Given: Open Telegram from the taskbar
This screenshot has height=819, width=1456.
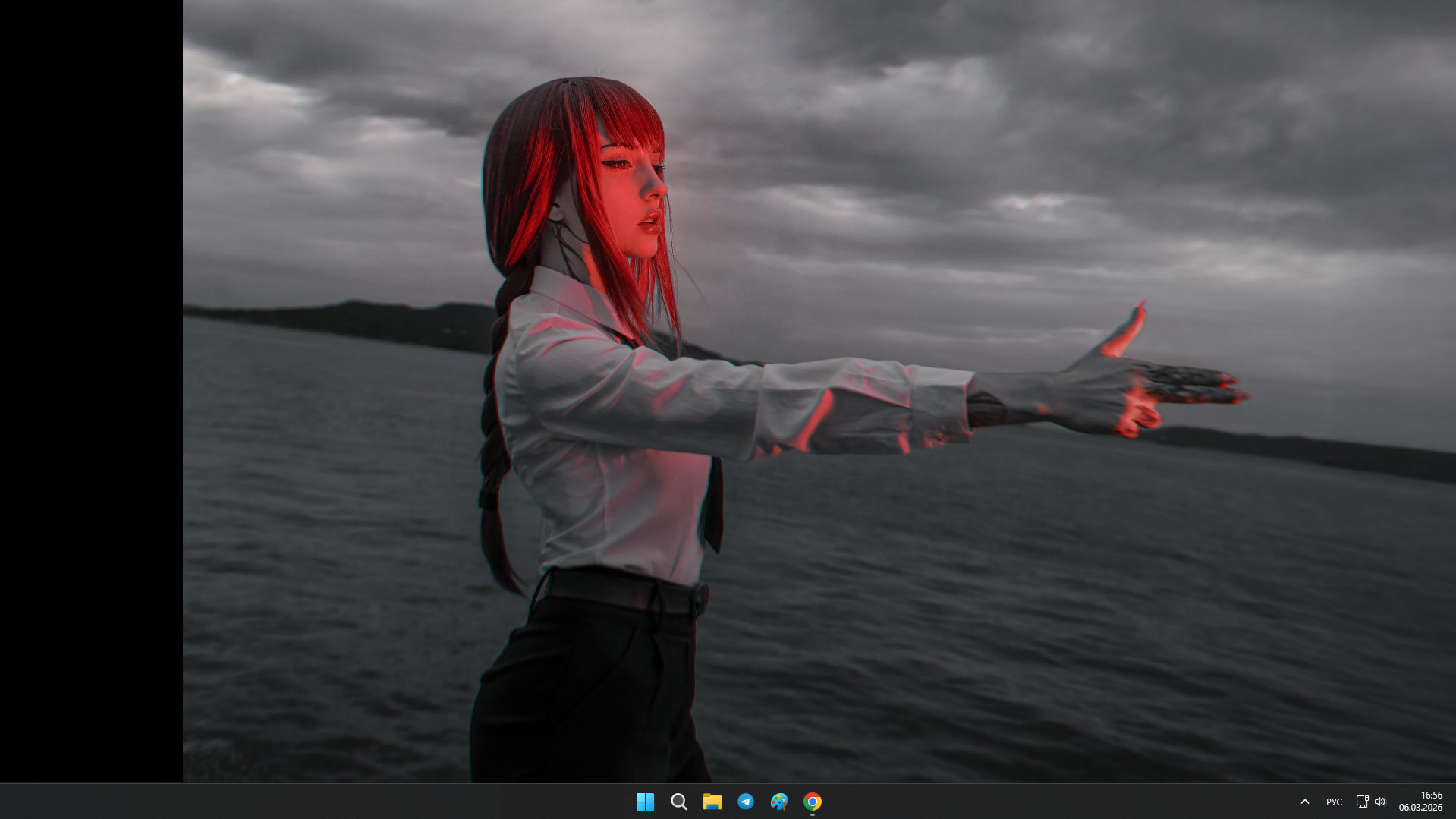Looking at the screenshot, I should 746,802.
